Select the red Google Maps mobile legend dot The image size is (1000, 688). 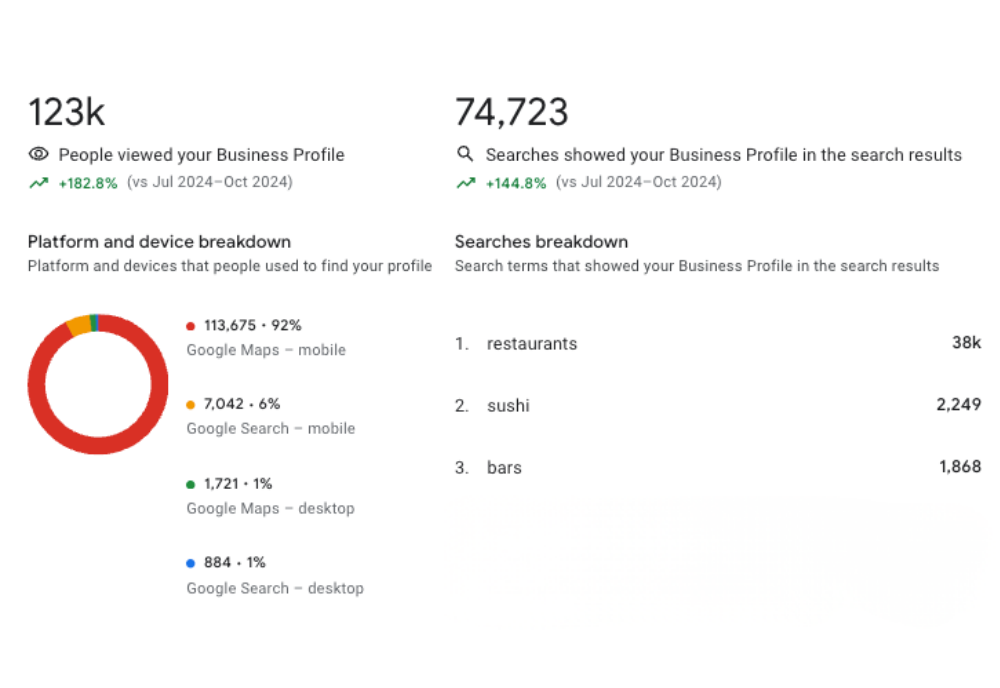click(190, 326)
